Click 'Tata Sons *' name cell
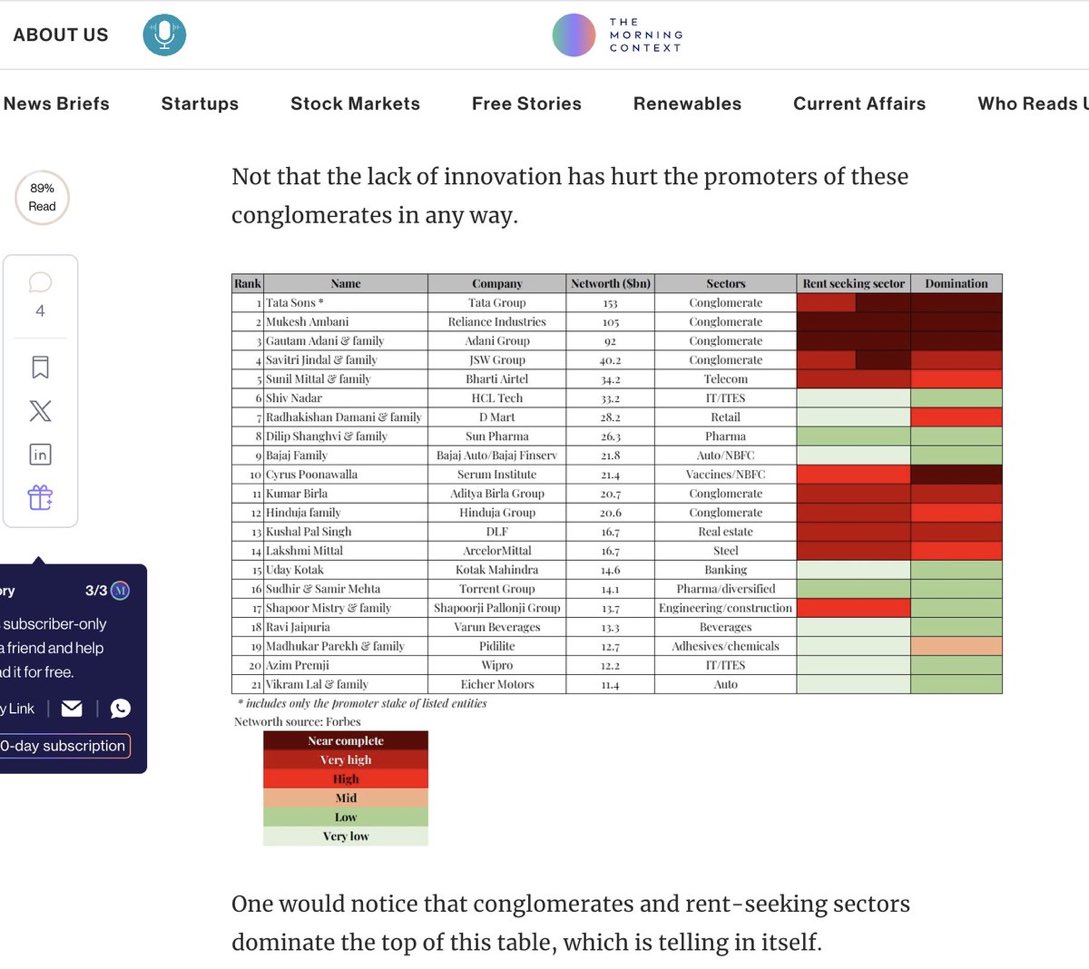 click(345, 302)
